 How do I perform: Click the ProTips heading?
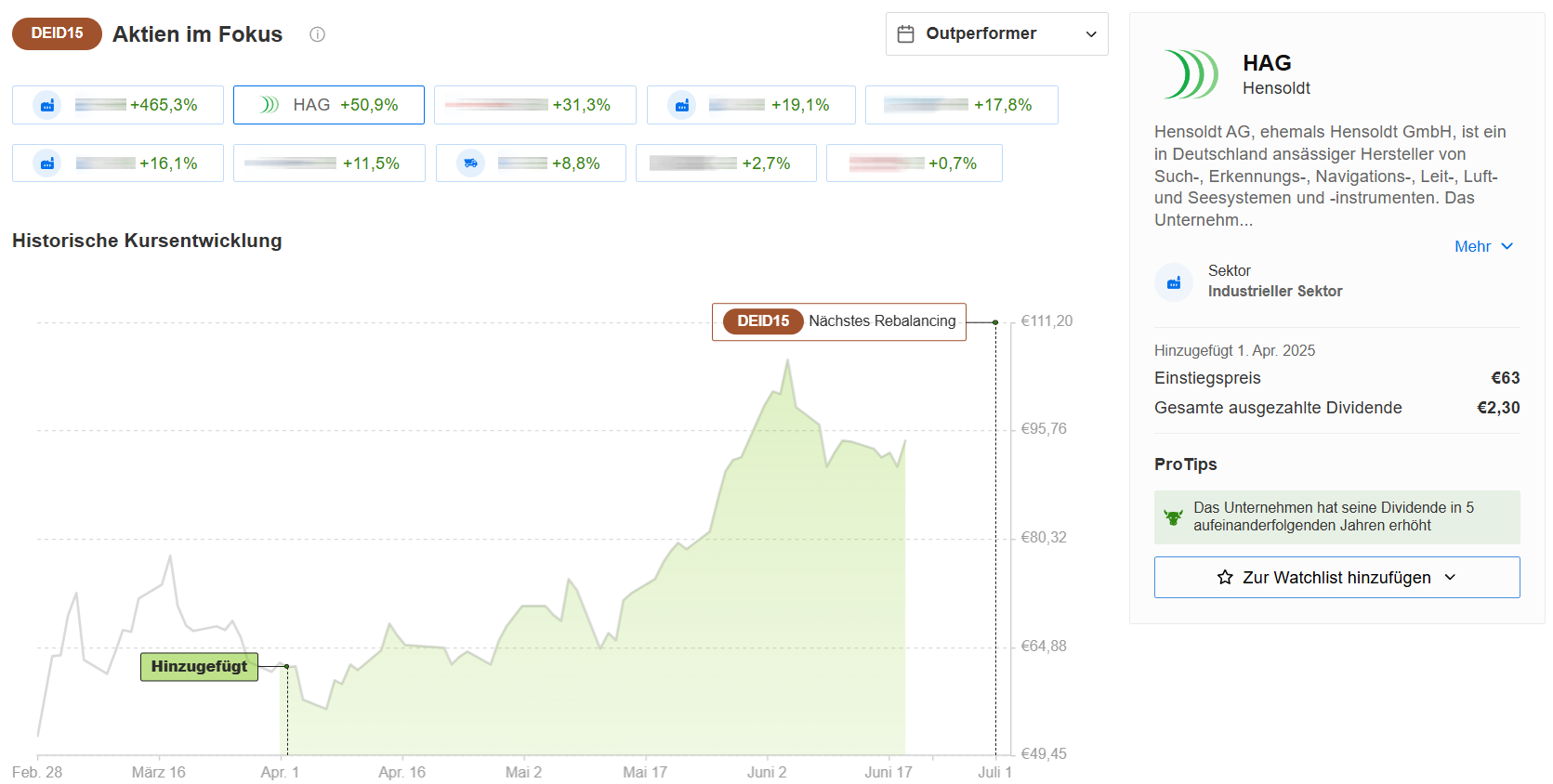[x=1185, y=464]
